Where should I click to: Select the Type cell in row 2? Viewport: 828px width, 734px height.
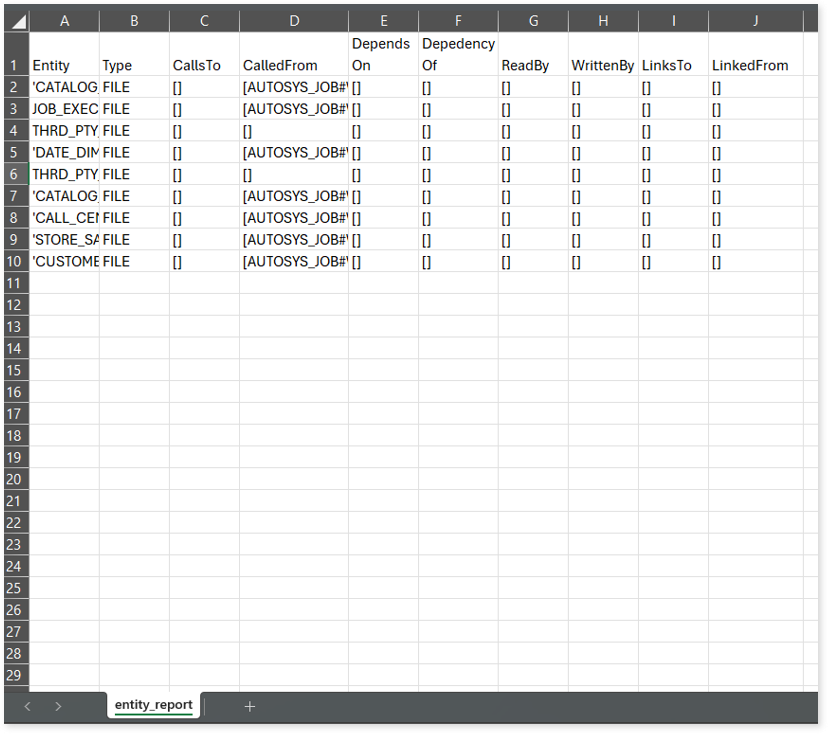tap(134, 87)
